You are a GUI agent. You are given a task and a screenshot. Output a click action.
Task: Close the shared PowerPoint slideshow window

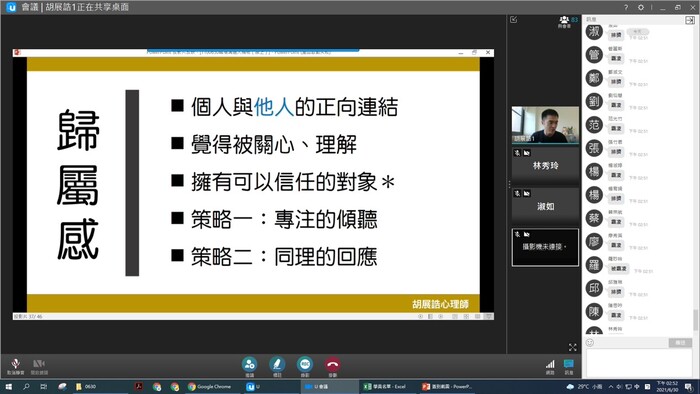(x=488, y=53)
